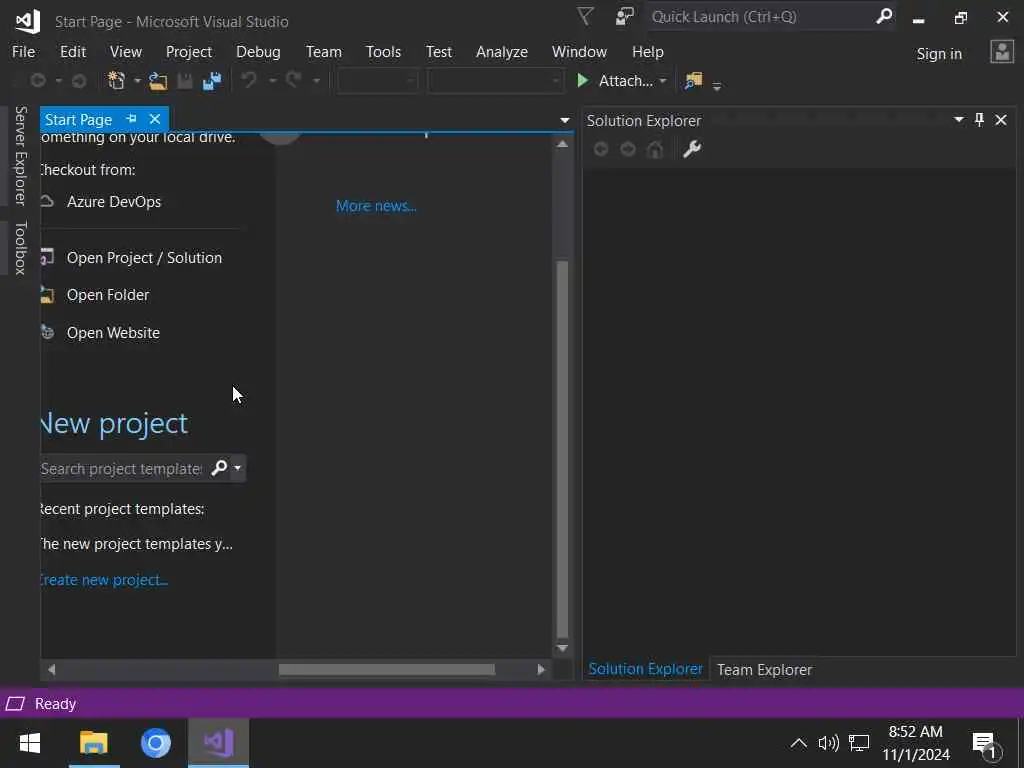
Task: Toggle Auto Hide pin on Solution Explorer
Action: pos(979,120)
